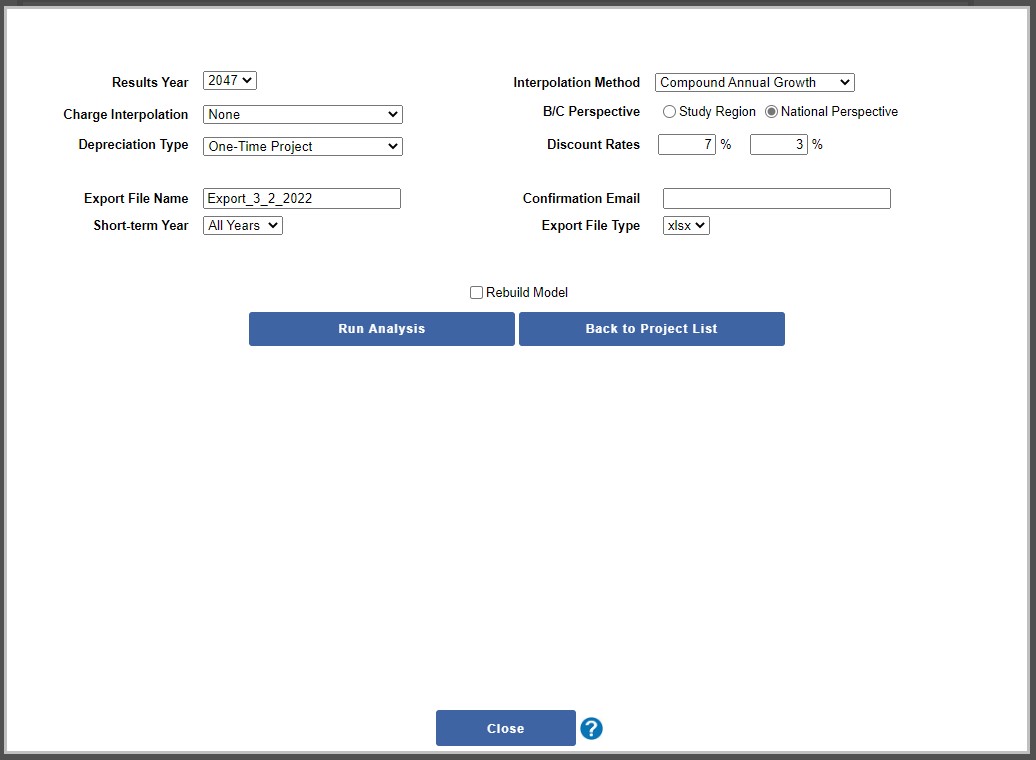Select the 3 percent discount rate field
The image size is (1036, 760).
(x=778, y=145)
